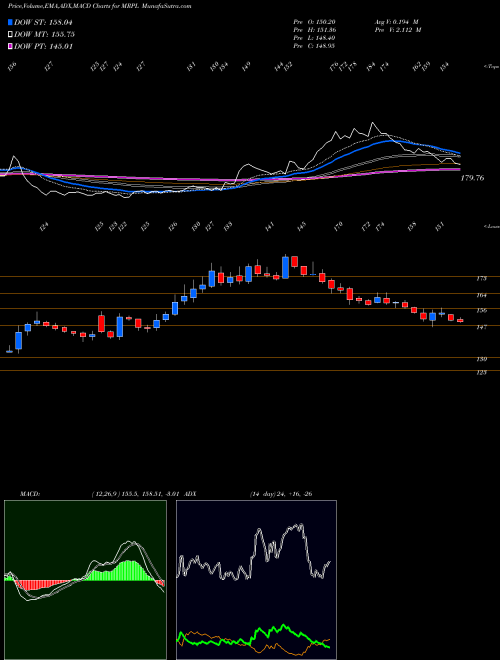Screen dimensions: 500x660
Task: Select the chart title mentioning MunafaSutra.com
Action: pos(100,7)
